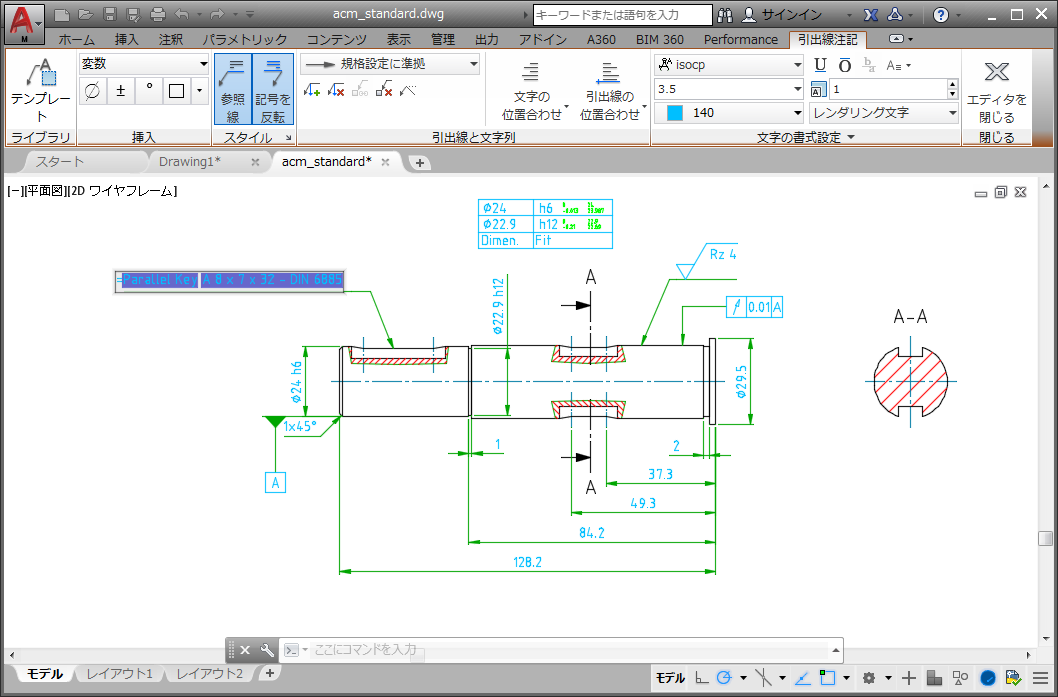Click the dashed leader segment icon
Viewport: 1058px width, 697px height.
pos(408,89)
